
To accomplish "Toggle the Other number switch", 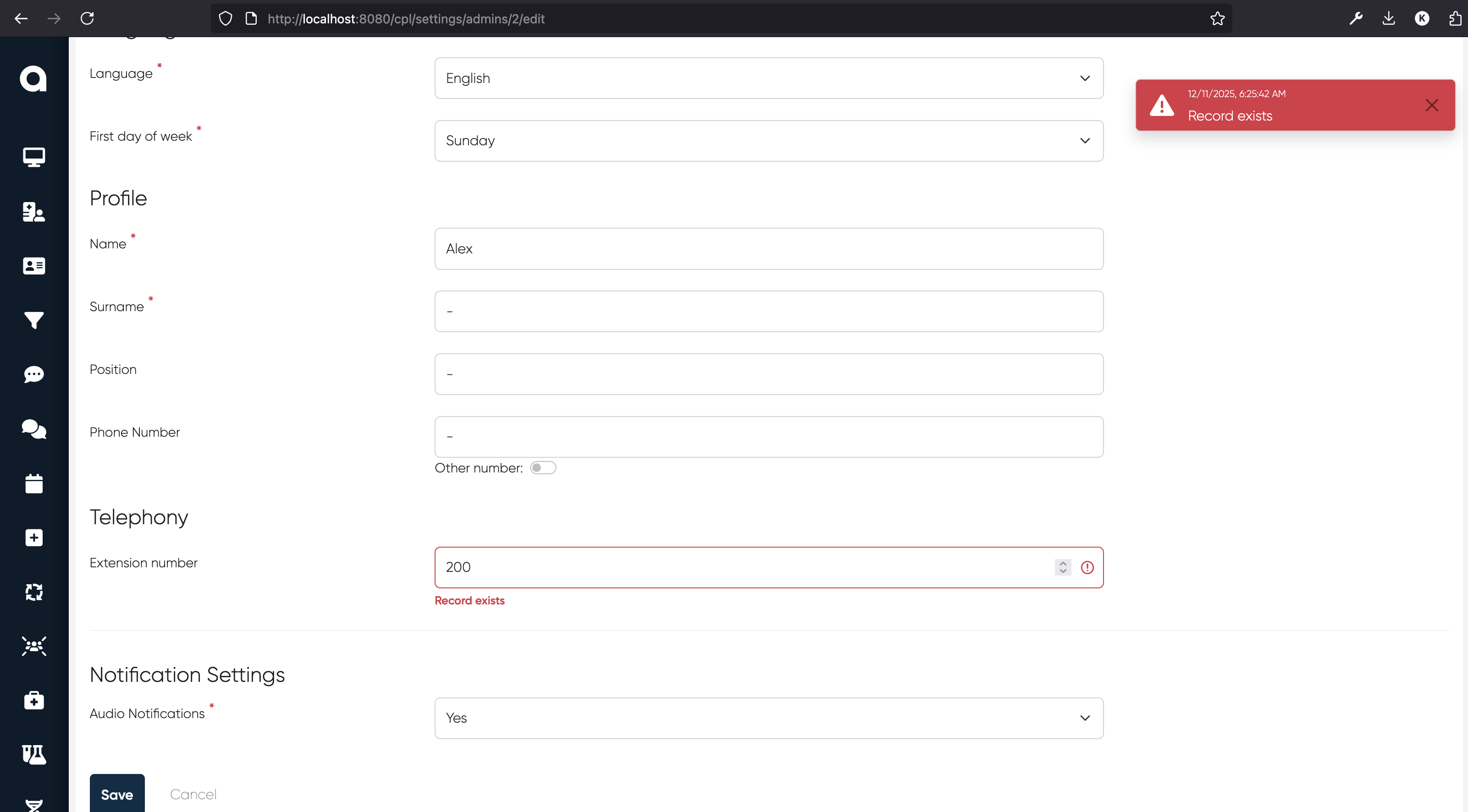I will click(542, 467).
